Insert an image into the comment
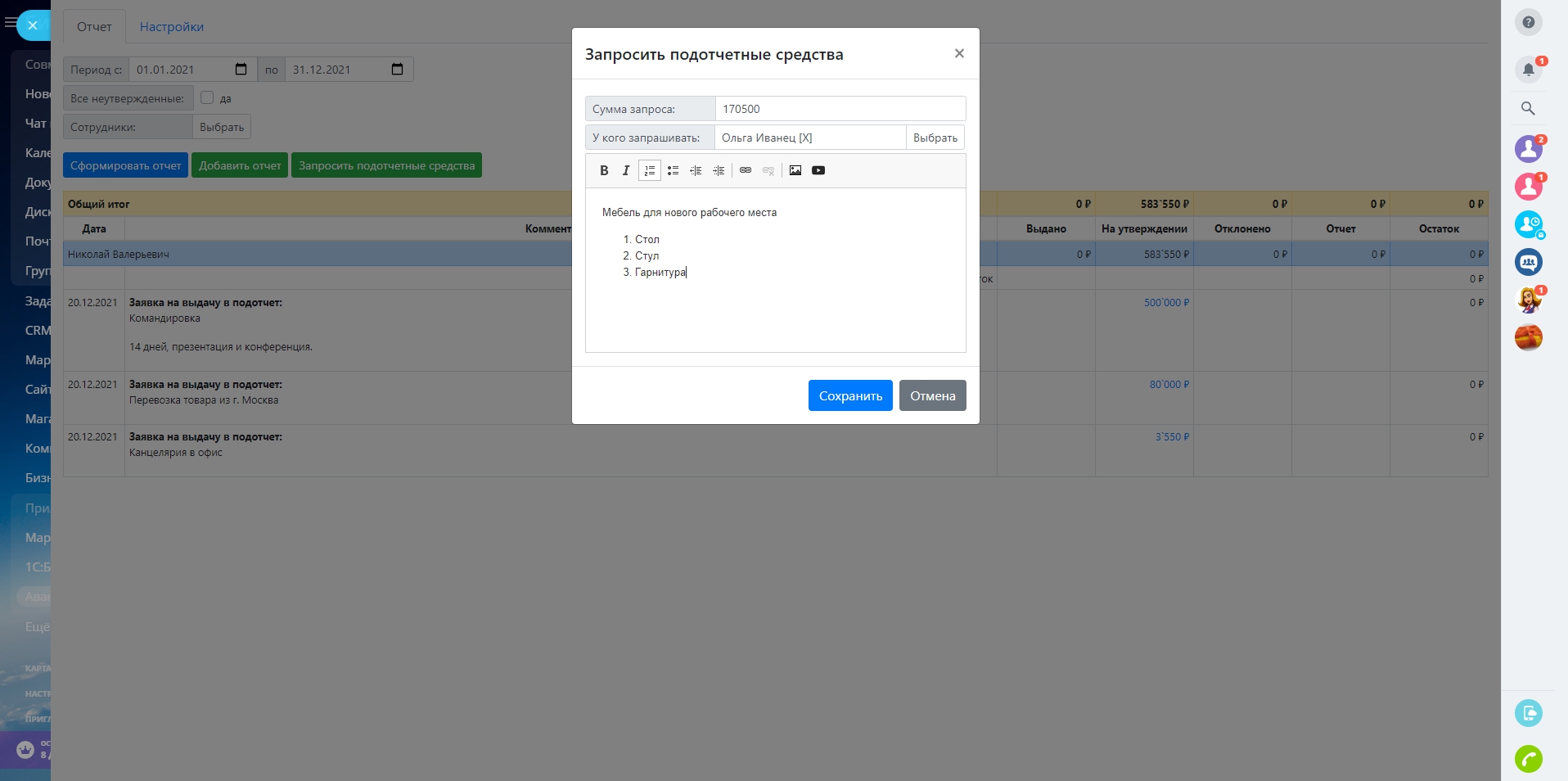This screenshot has width=1568, height=781. [x=795, y=170]
